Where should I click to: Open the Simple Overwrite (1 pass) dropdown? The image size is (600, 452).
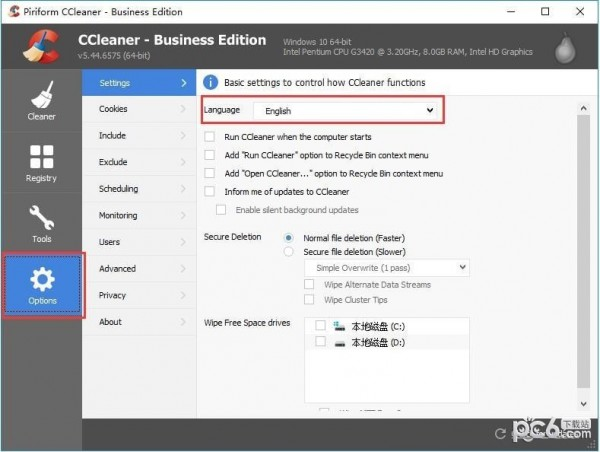[x=386, y=268]
